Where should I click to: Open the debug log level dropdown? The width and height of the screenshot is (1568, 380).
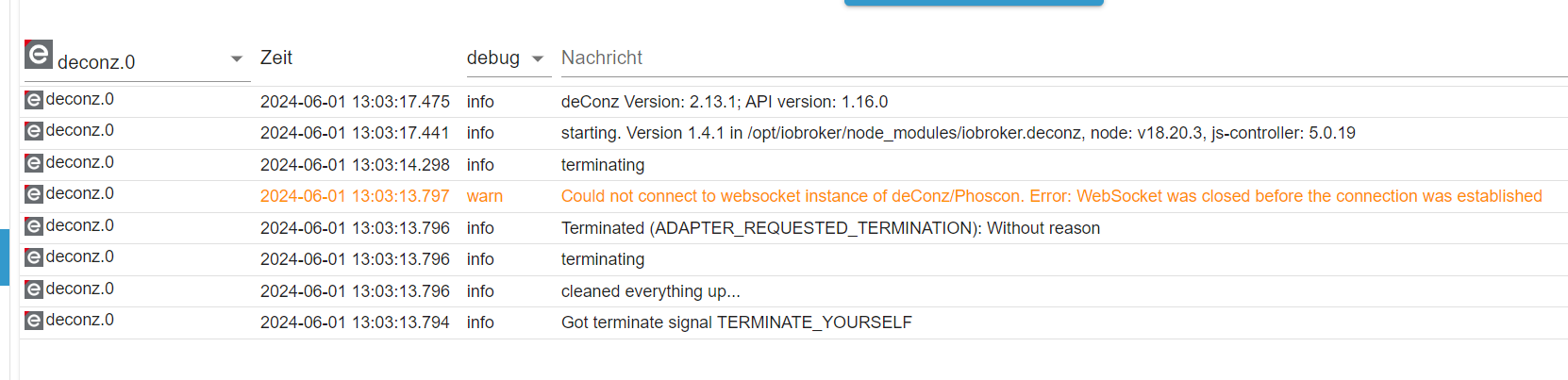coord(494,58)
